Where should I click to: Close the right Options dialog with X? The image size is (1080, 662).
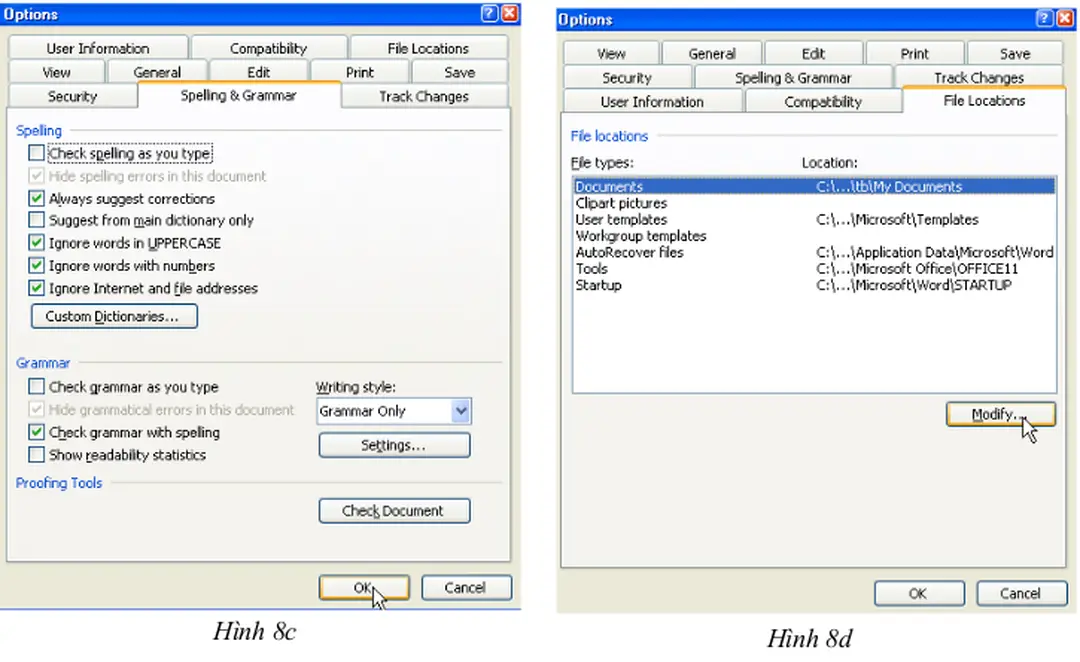[1065, 19]
